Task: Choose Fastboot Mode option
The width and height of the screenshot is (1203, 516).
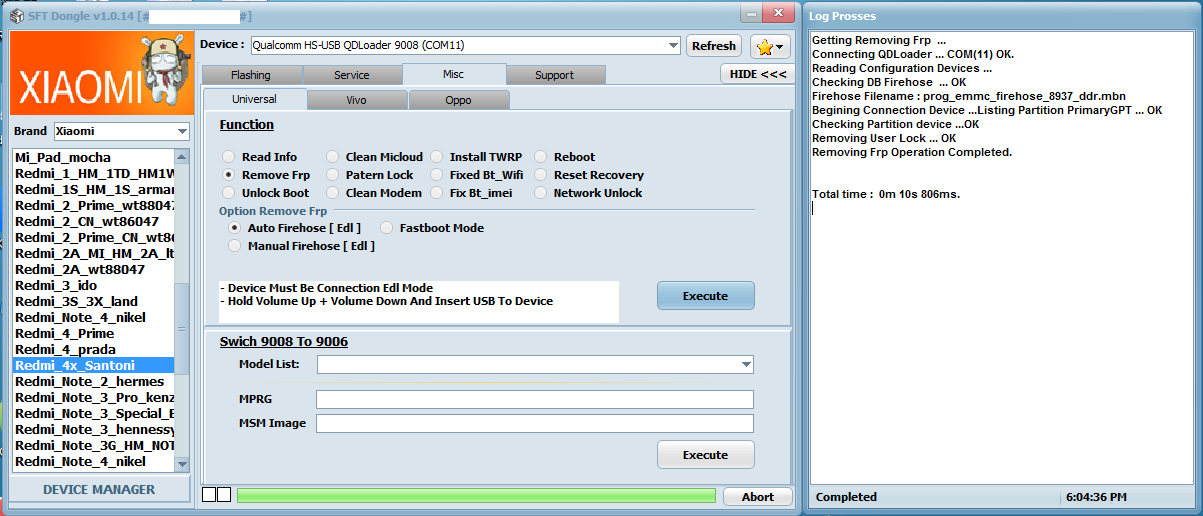Action: coord(387,228)
